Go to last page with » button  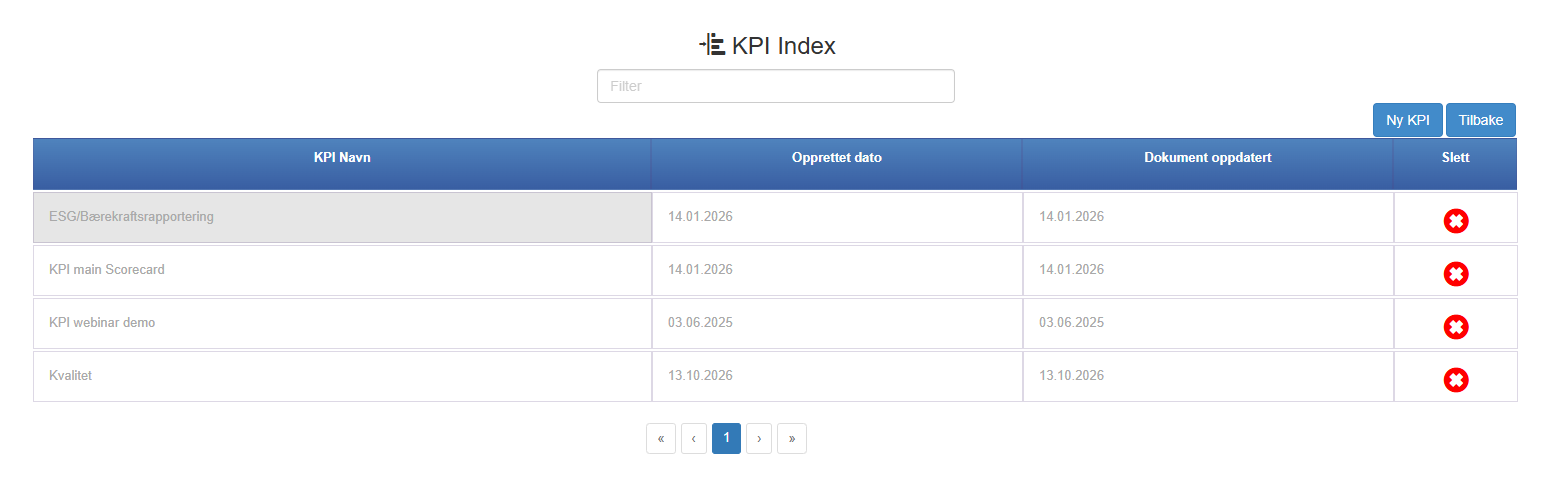point(792,438)
